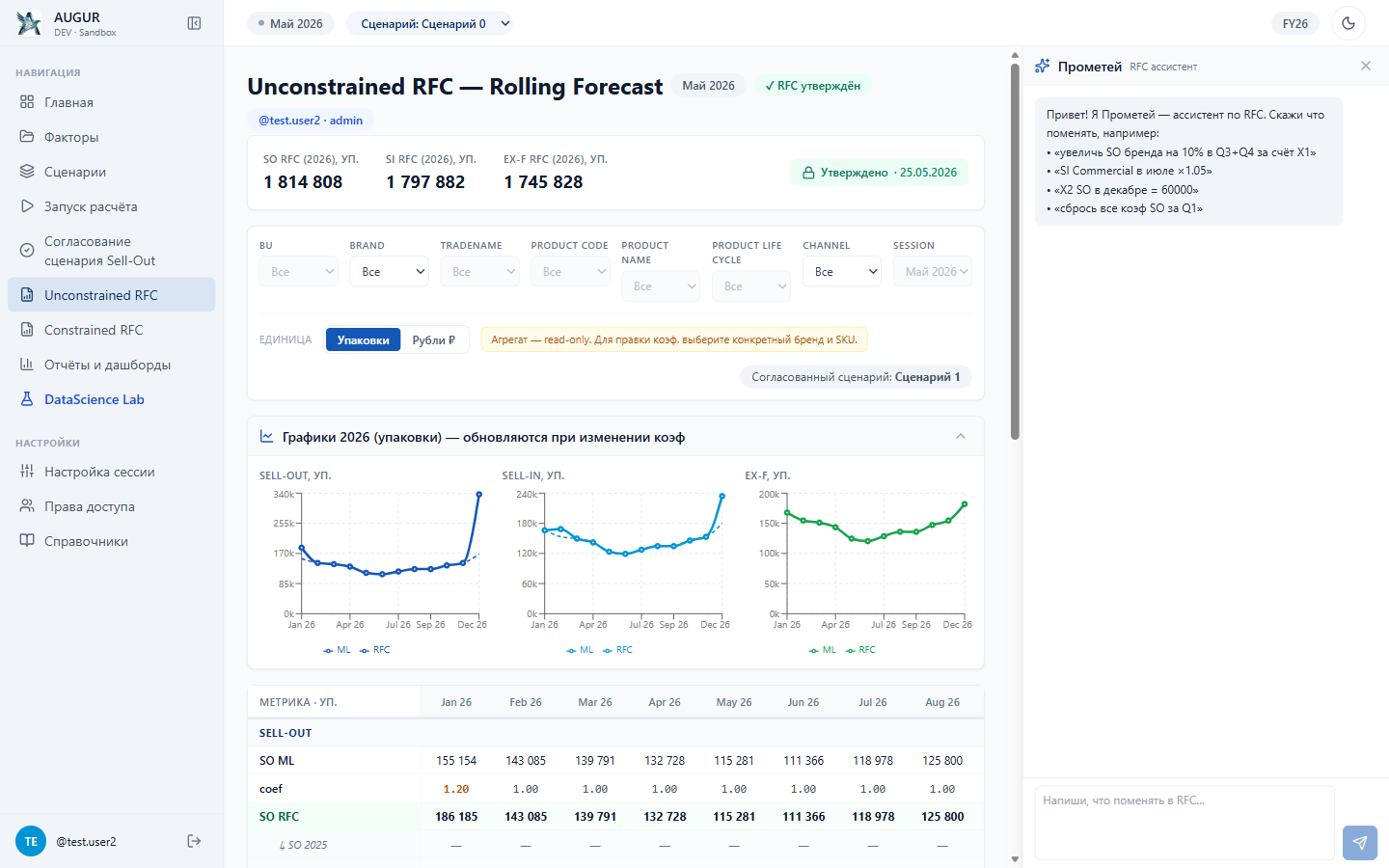Click the Dec 26 peak point on Sell-Out chart
1389x868 pixels.
tap(479, 495)
